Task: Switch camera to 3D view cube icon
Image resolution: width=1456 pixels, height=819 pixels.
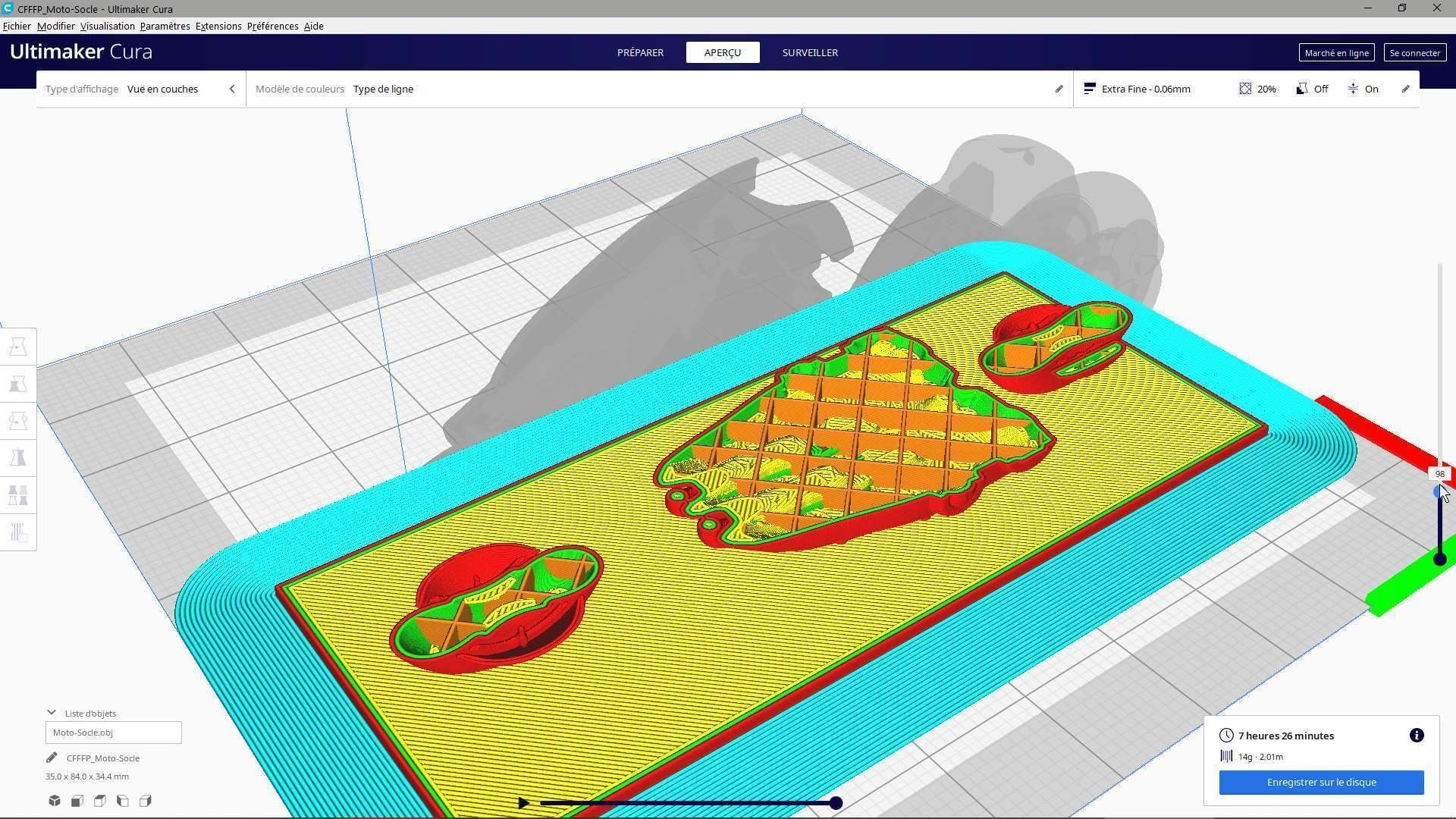Action: point(55,801)
